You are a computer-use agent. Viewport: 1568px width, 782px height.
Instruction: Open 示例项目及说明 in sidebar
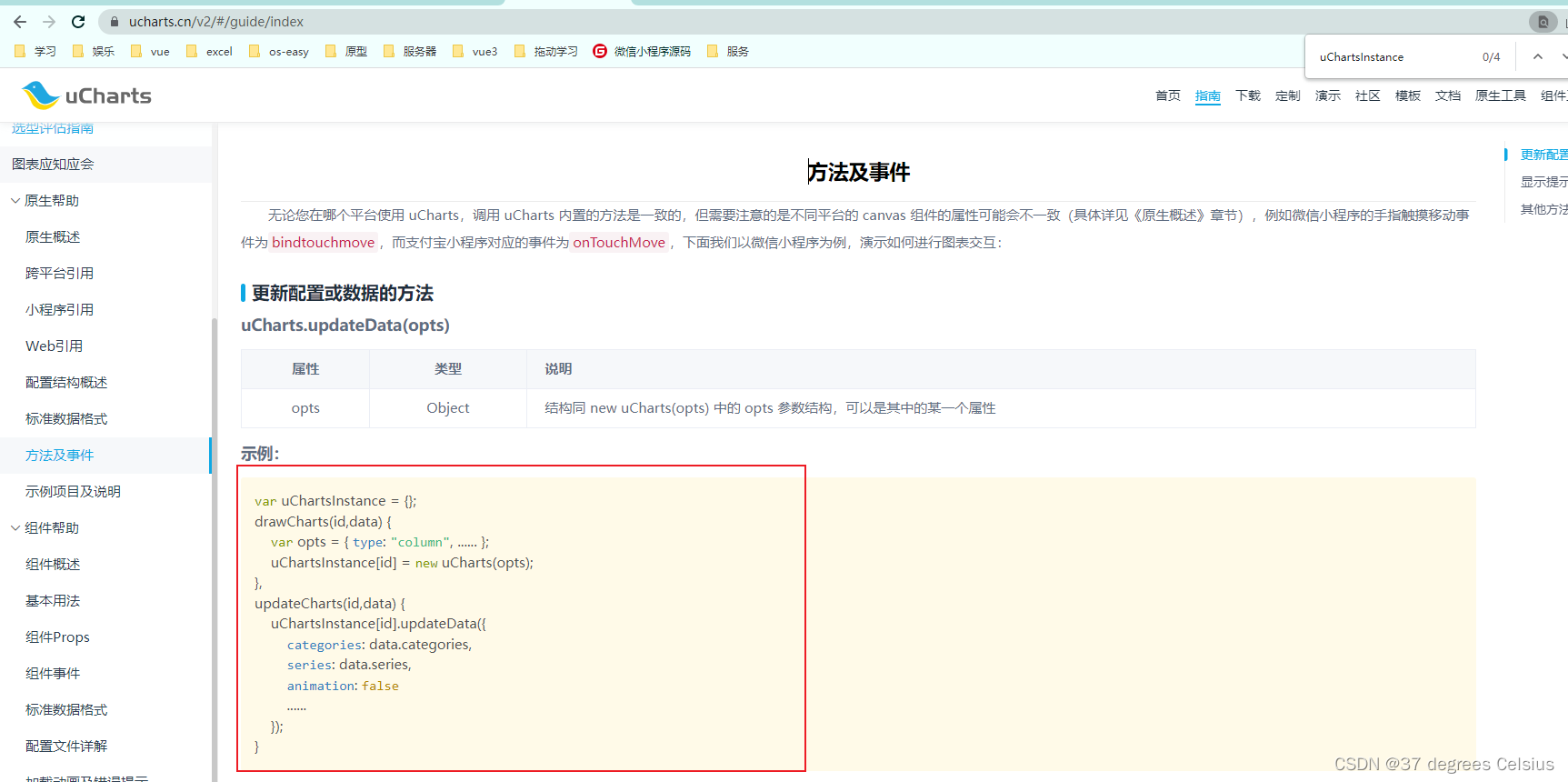coord(73,491)
